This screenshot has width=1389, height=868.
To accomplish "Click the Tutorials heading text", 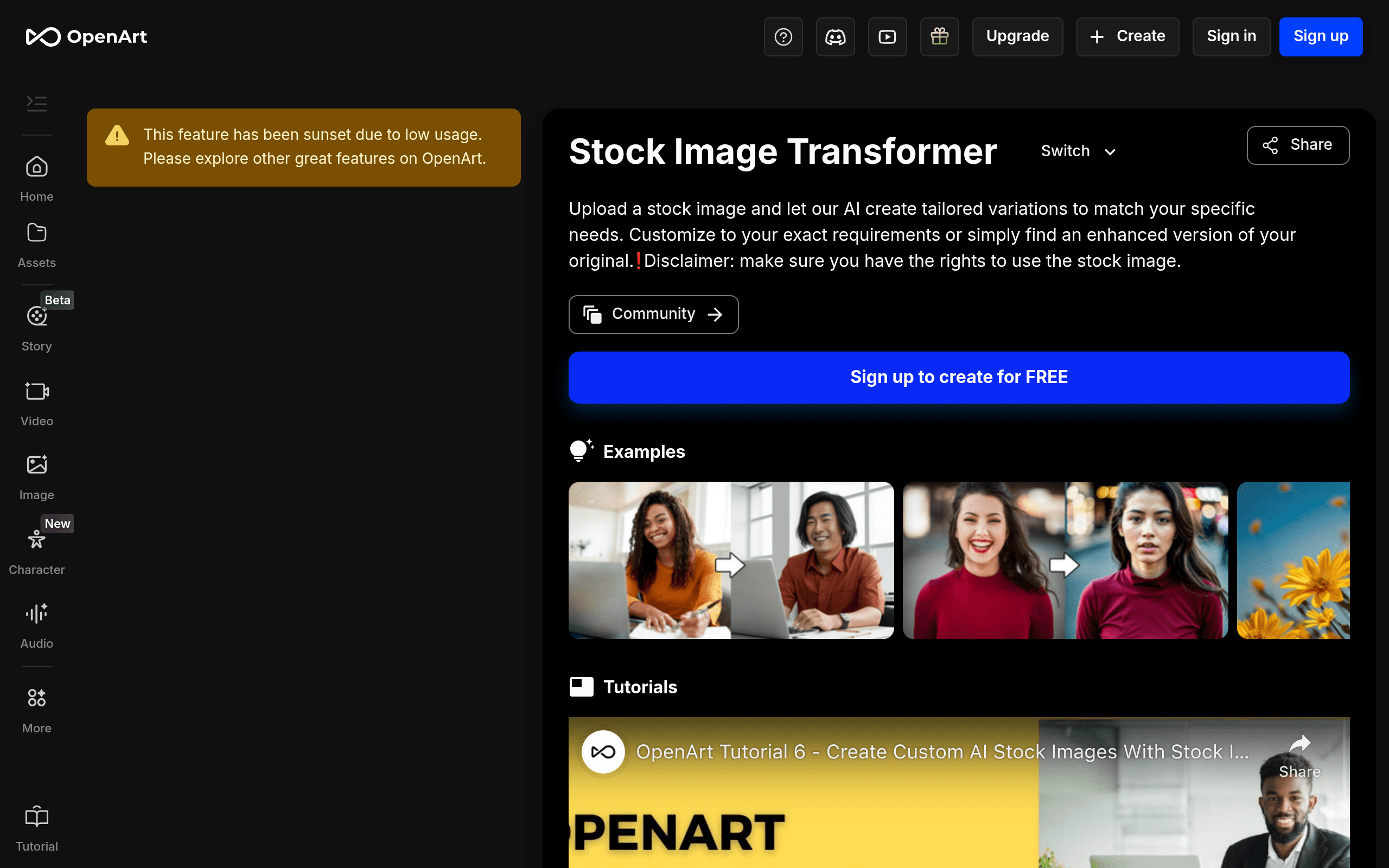I will (x=641, y=687).
